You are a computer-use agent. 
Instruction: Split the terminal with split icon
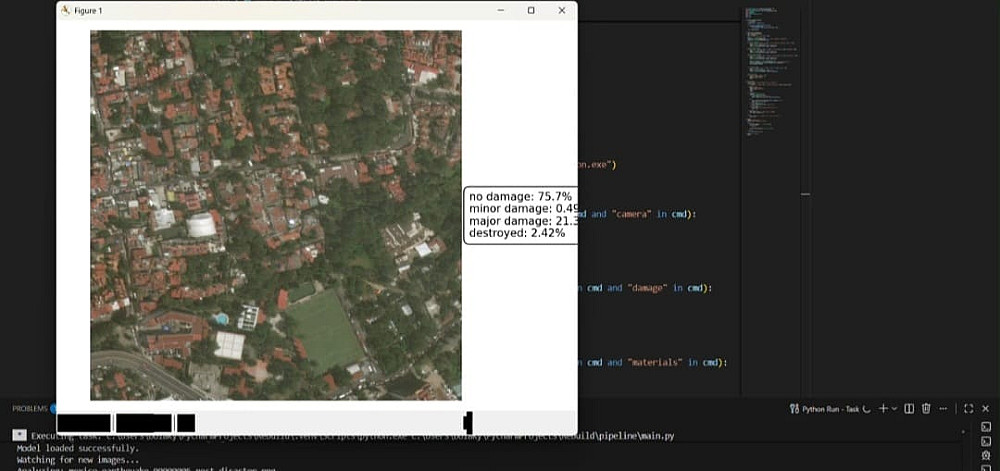[909, 409]
